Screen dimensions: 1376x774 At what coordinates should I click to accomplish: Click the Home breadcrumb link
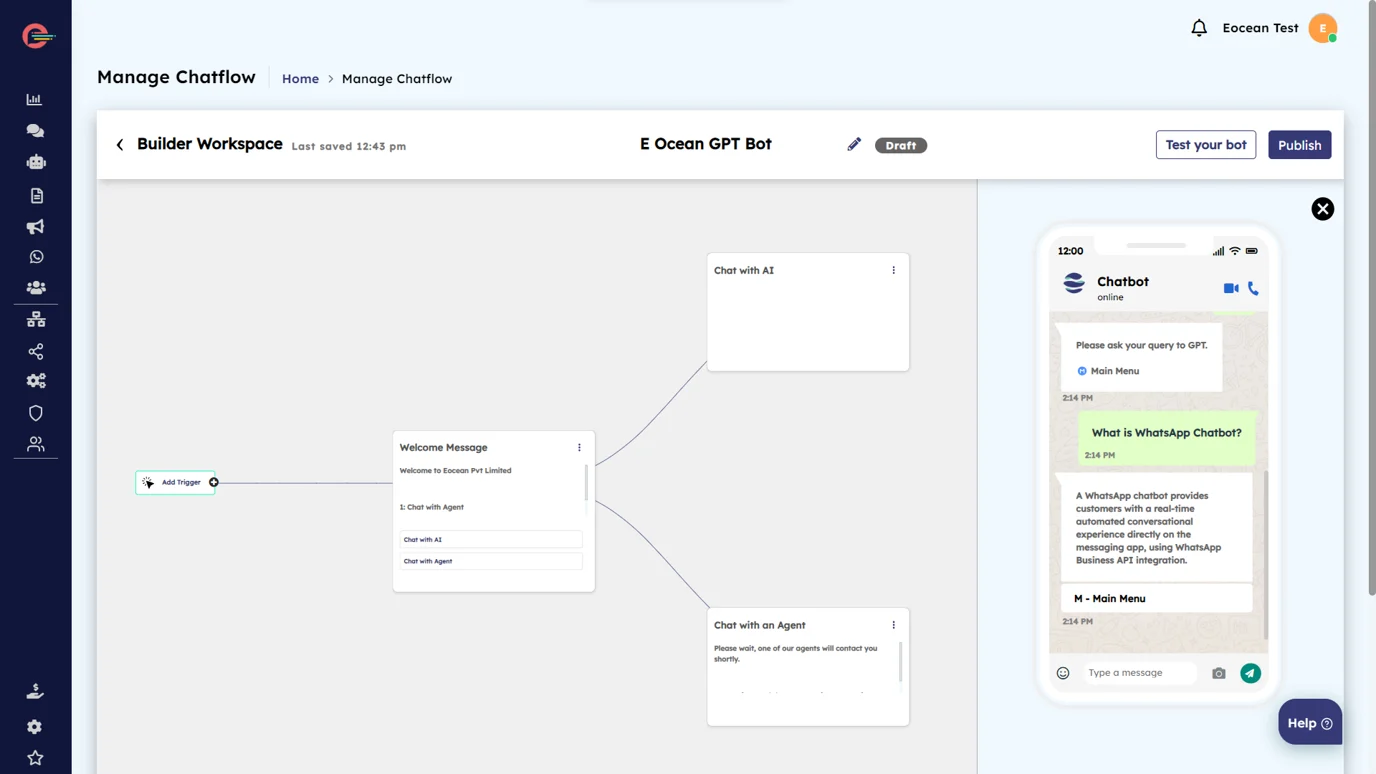(300, 79)
